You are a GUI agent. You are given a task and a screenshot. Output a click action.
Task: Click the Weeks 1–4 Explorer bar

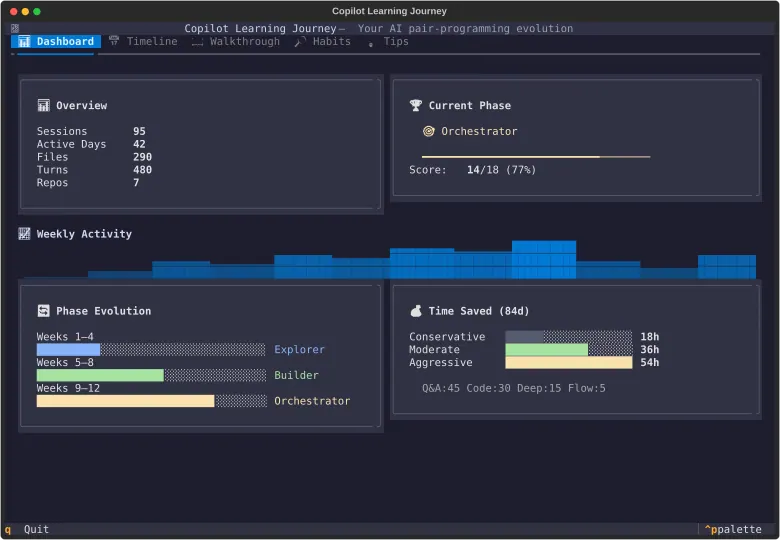click(151, 350)
